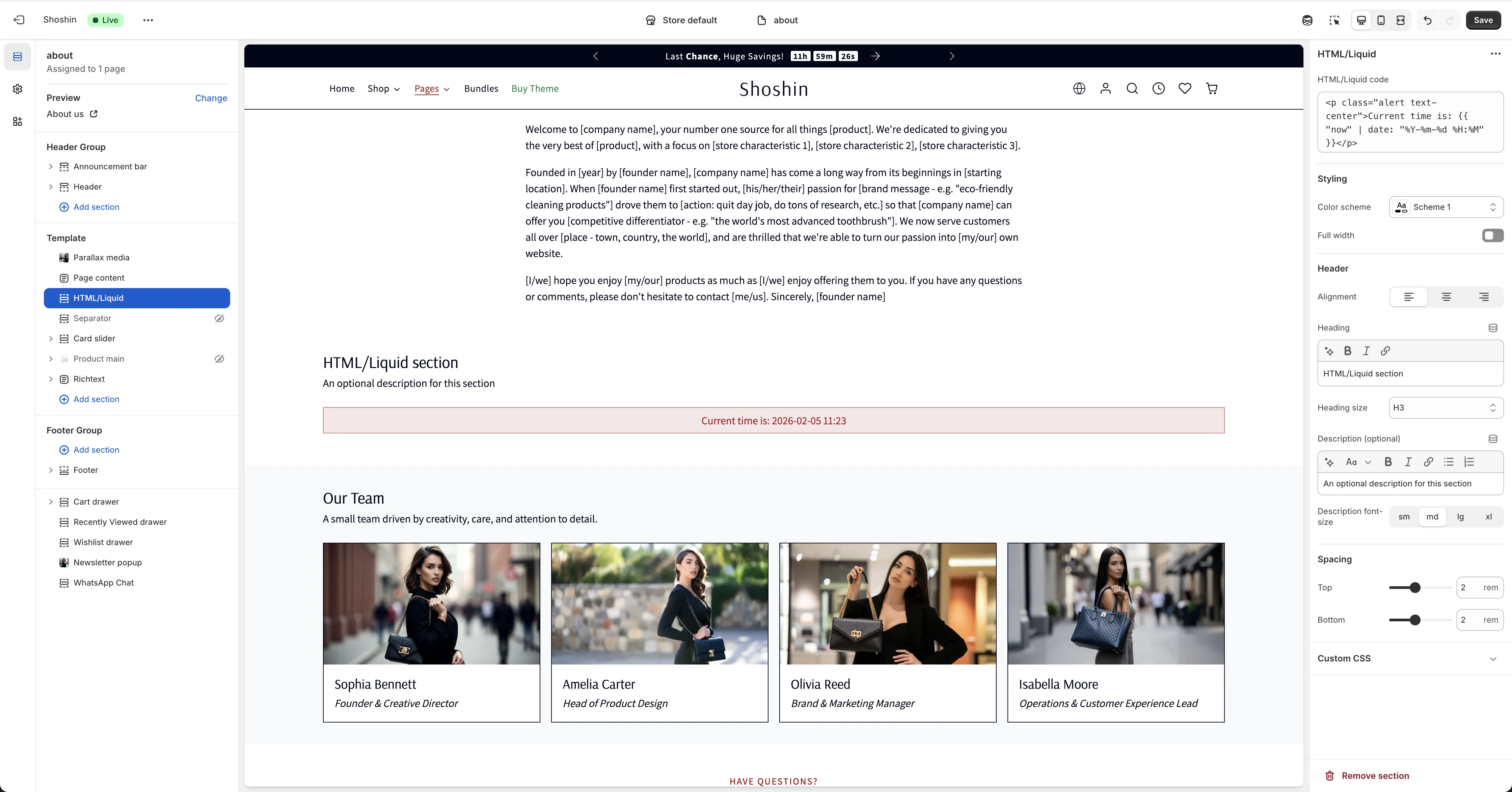This screenshot has width=1512, height=792.
Task: Click inside the HTML/Liquid code field
Action: [x=1409, y=122]
